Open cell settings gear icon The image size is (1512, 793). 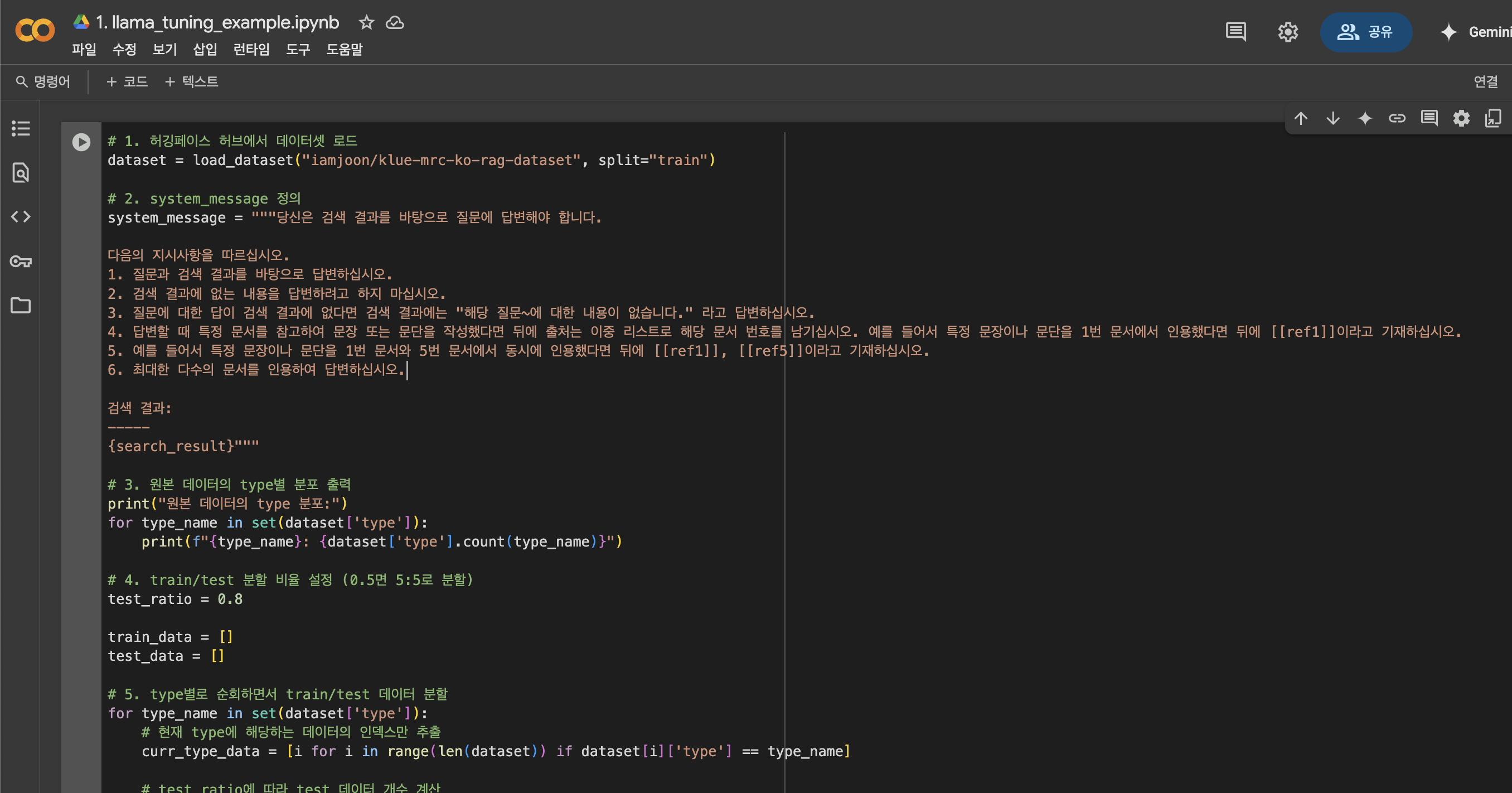(x=1461, y=119)
